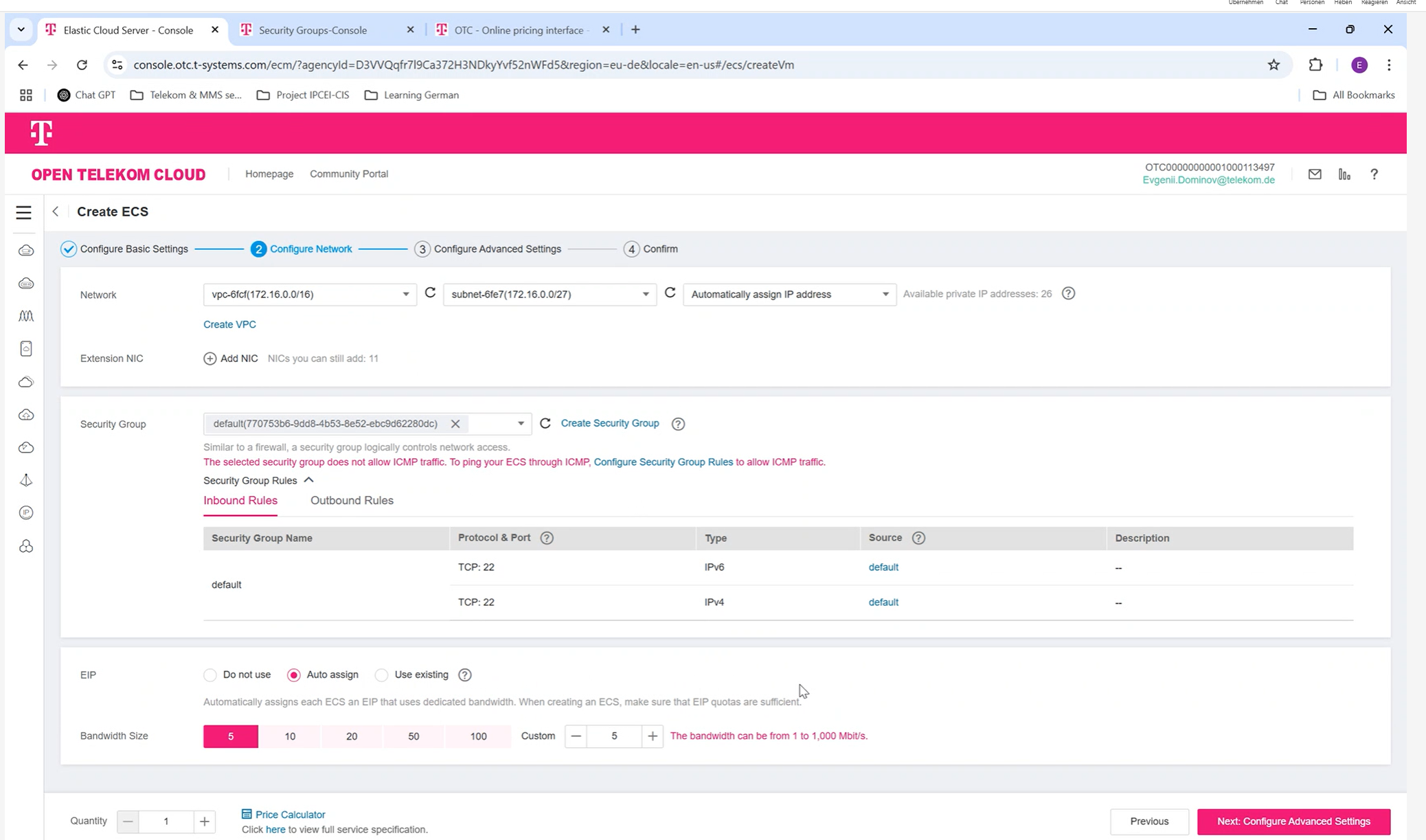
Task: Open second cloud server sidebar icon
Action: point(26,284)
